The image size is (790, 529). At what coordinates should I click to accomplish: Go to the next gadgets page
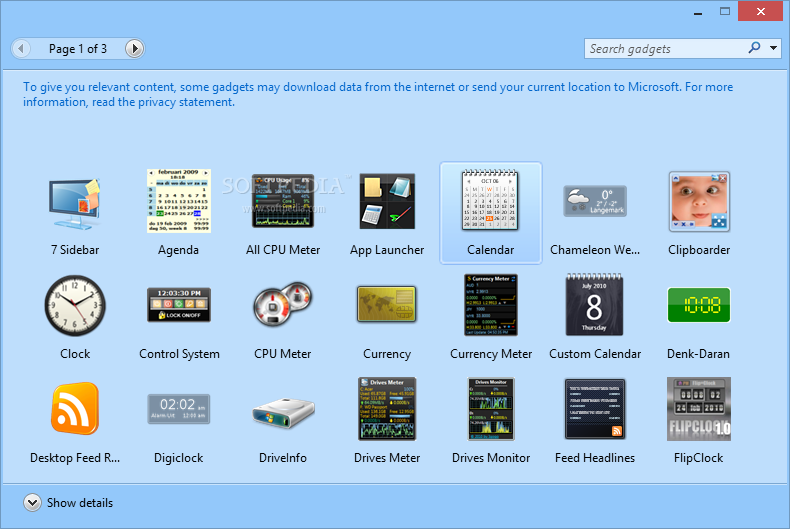(134, 48)
